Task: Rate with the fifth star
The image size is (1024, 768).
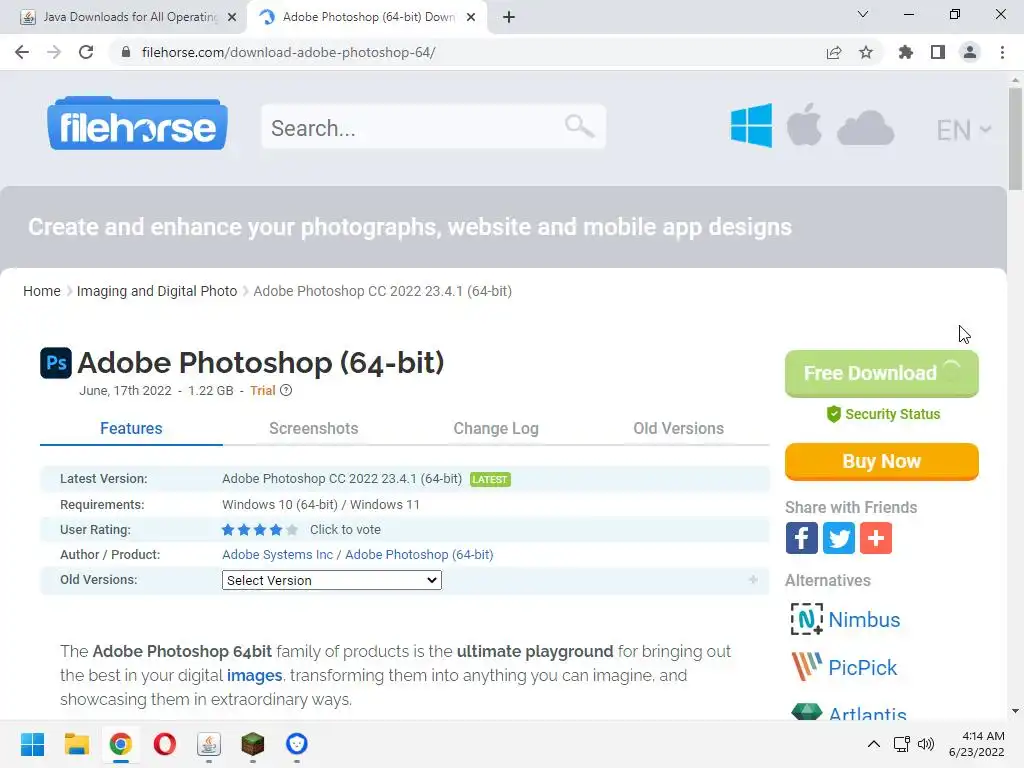Action: point(292,530)
